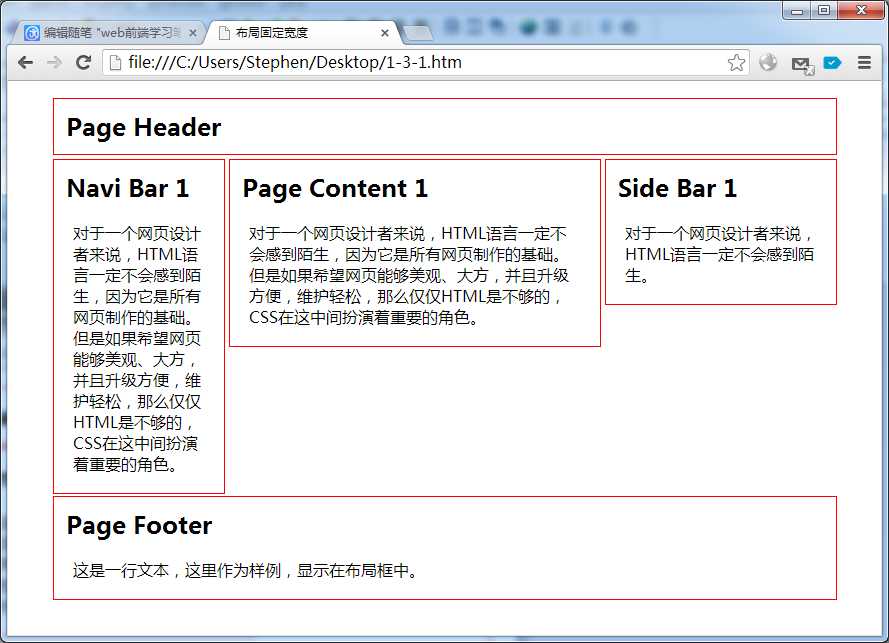Click the Navi Bar 1 heading
The image size is (889, 643).
[x=128, y=188]
